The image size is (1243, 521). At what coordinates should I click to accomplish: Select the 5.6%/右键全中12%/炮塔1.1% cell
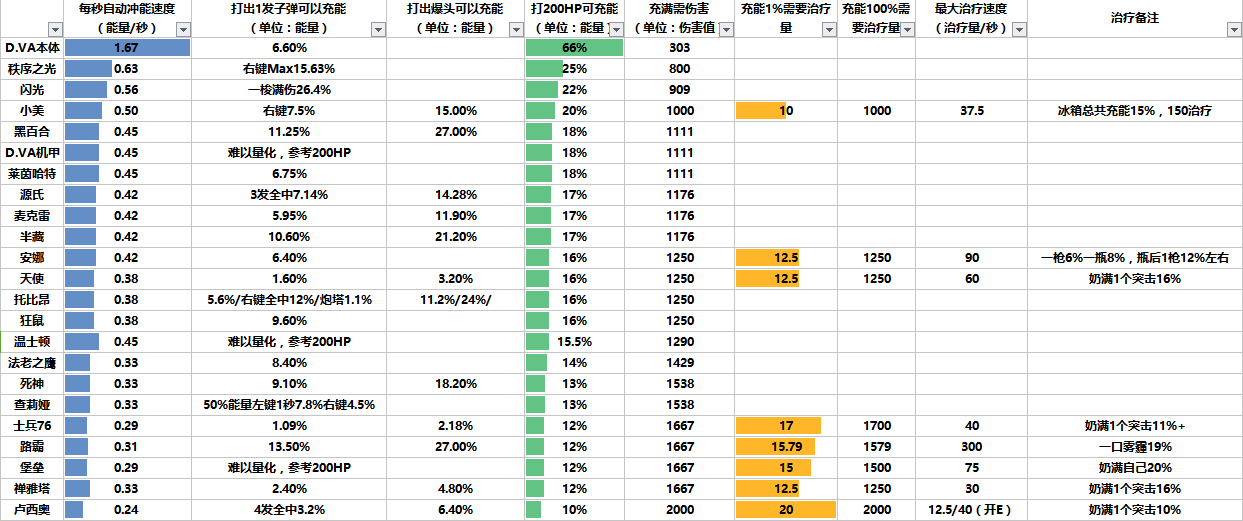289,300
